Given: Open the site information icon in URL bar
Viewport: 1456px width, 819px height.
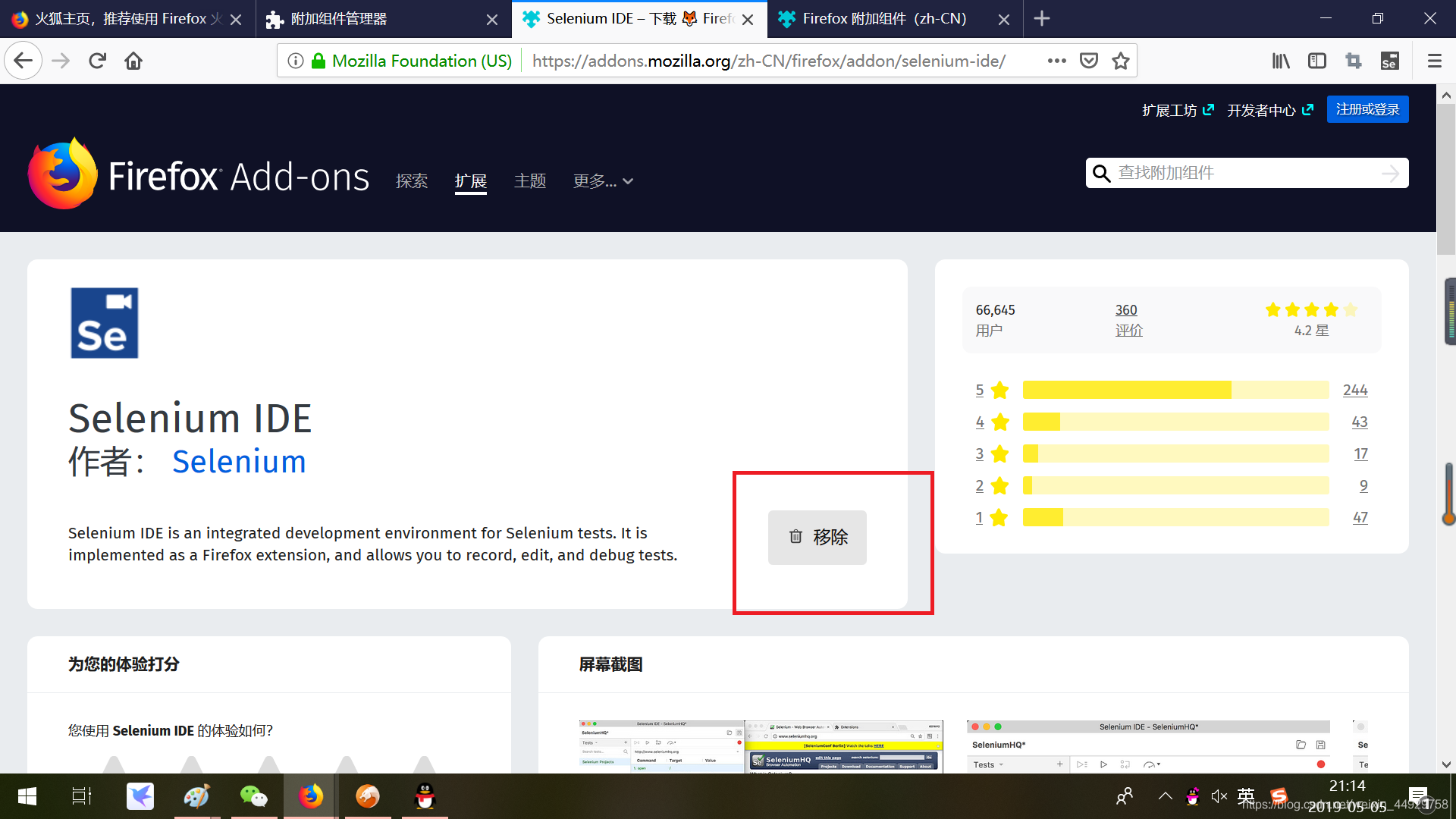Looking at the screenshot, I should coord(296,61).
